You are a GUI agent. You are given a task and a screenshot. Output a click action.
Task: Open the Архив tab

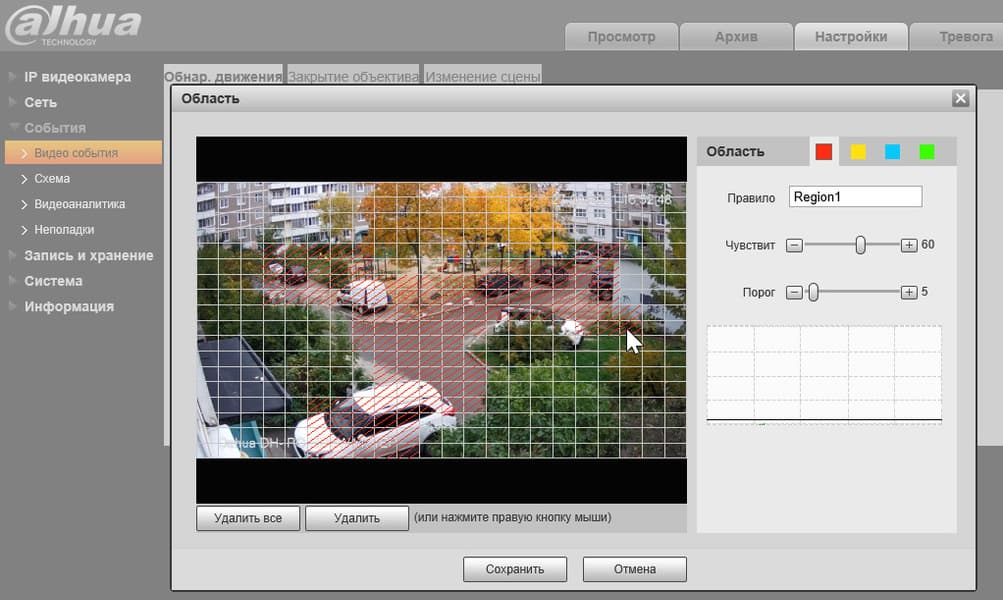pyautogui.click(x=736, y=37)
